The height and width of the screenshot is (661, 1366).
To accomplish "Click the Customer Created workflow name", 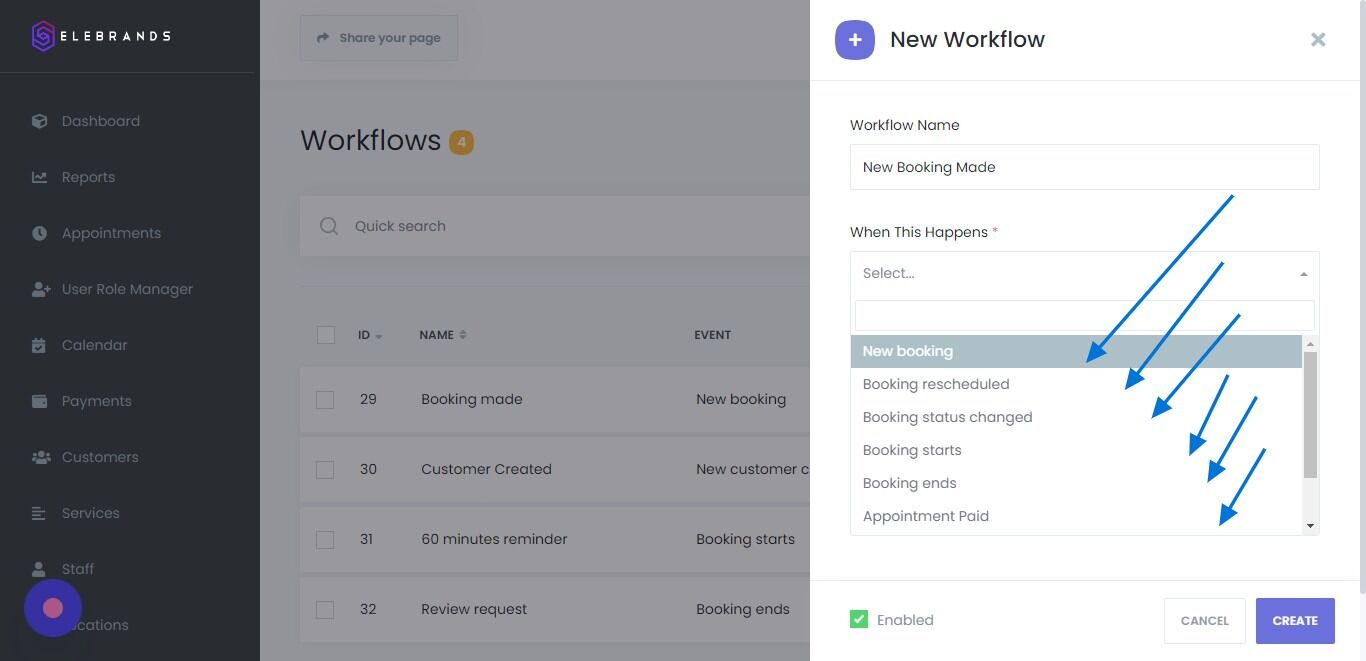I will 486,469.
